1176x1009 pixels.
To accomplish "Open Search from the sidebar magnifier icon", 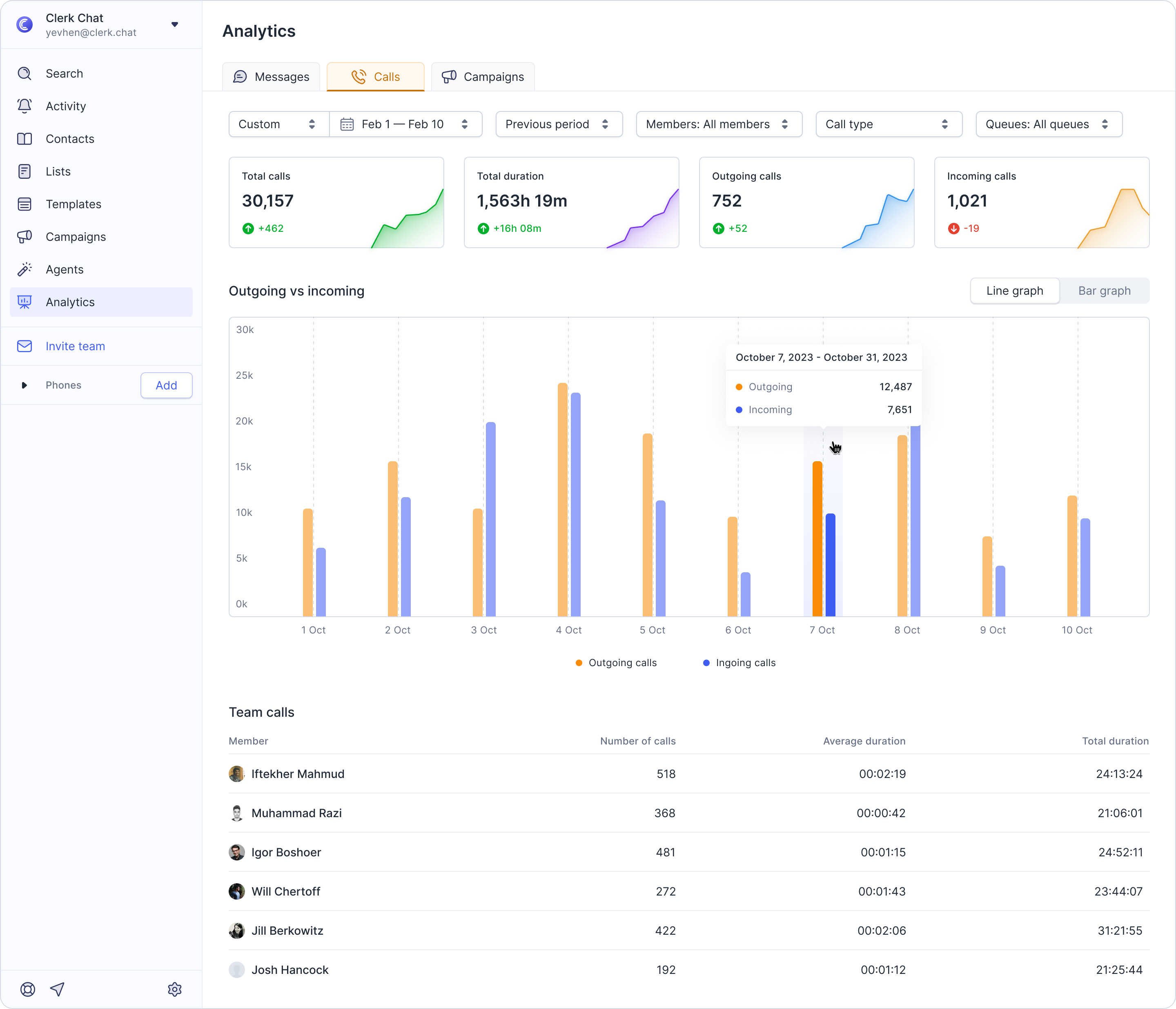I will 24,74.
